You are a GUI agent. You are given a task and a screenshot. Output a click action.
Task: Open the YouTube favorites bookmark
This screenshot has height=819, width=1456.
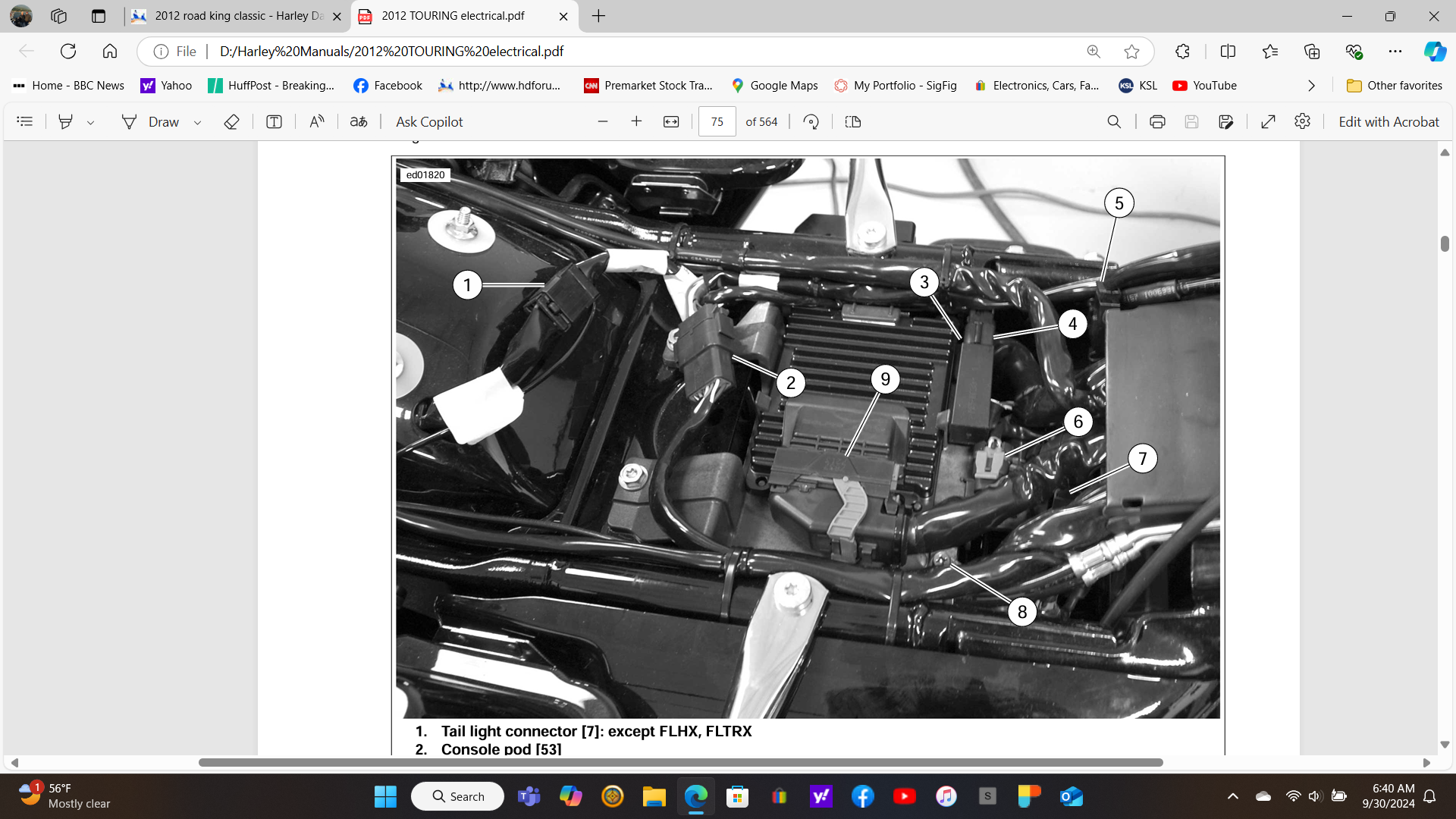pyautogui.click(x=1204, y=86)
